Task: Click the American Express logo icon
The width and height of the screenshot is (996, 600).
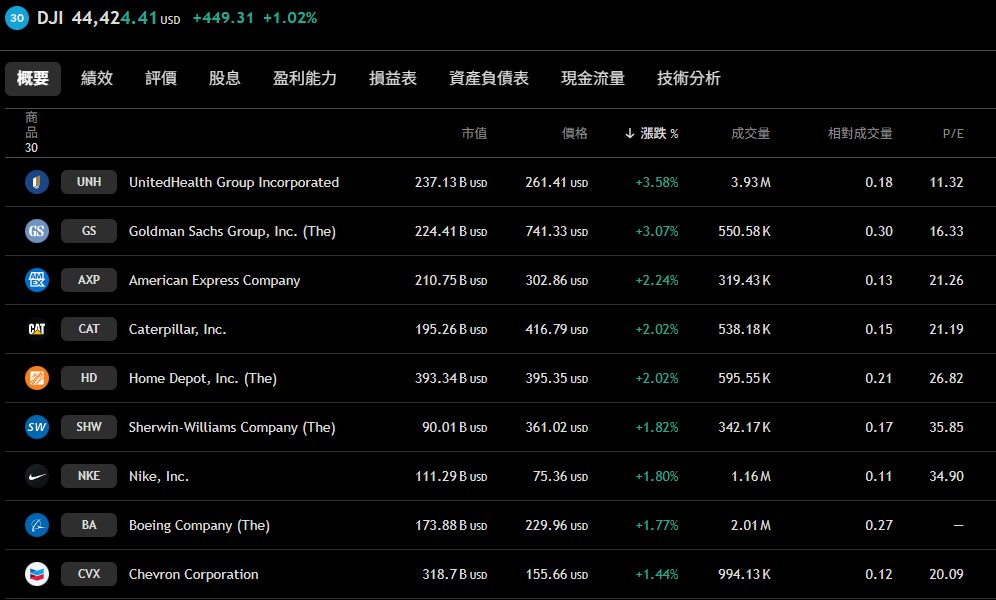Action: pyautogui.click(x=37, y=280)
